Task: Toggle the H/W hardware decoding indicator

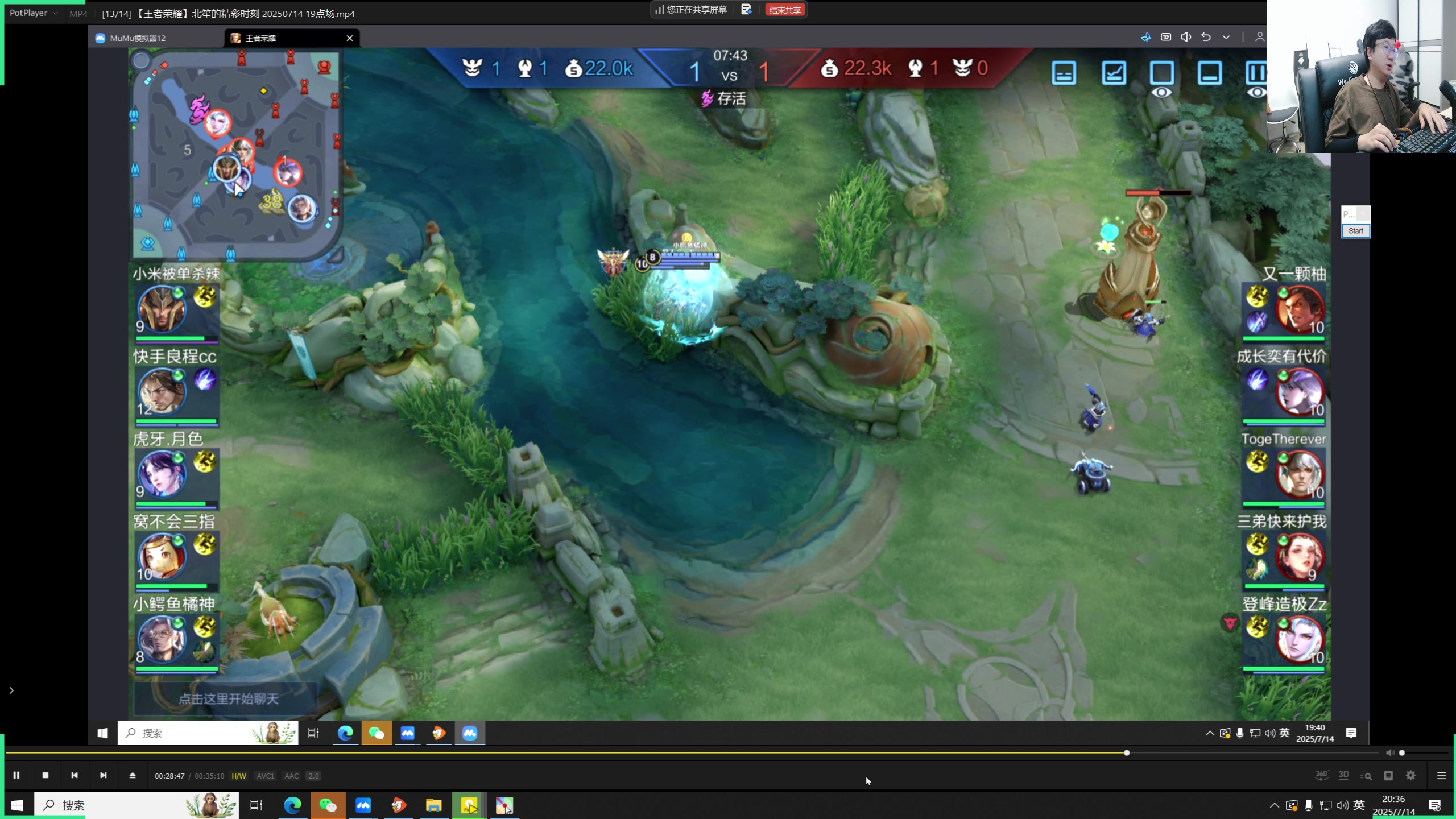Action: point(239,776)
